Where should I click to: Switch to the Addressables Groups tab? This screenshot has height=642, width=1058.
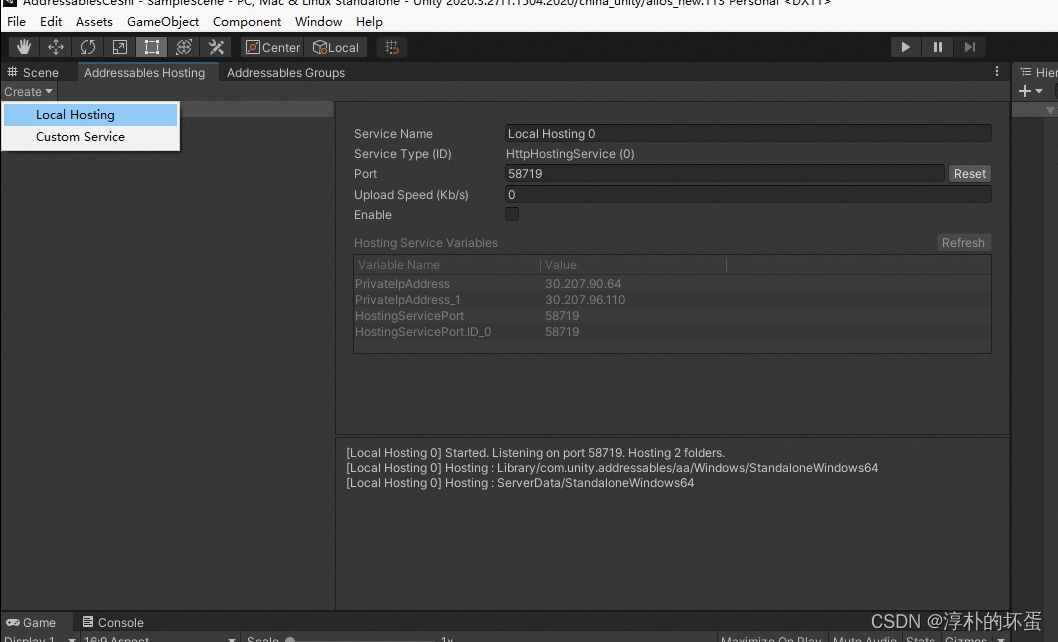[x=286, y=72]
